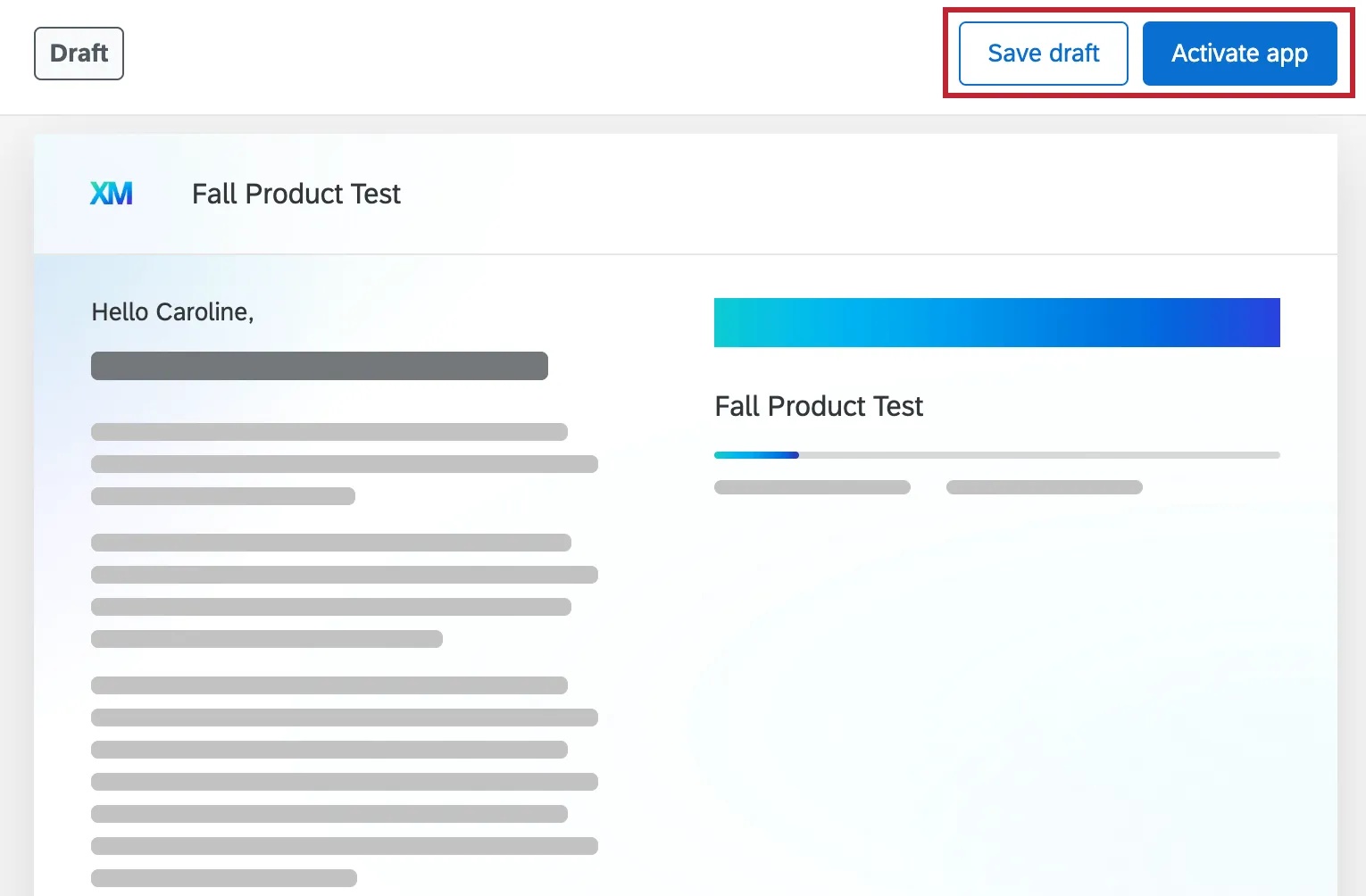Select the Hello Caroline greeting text

171,311
